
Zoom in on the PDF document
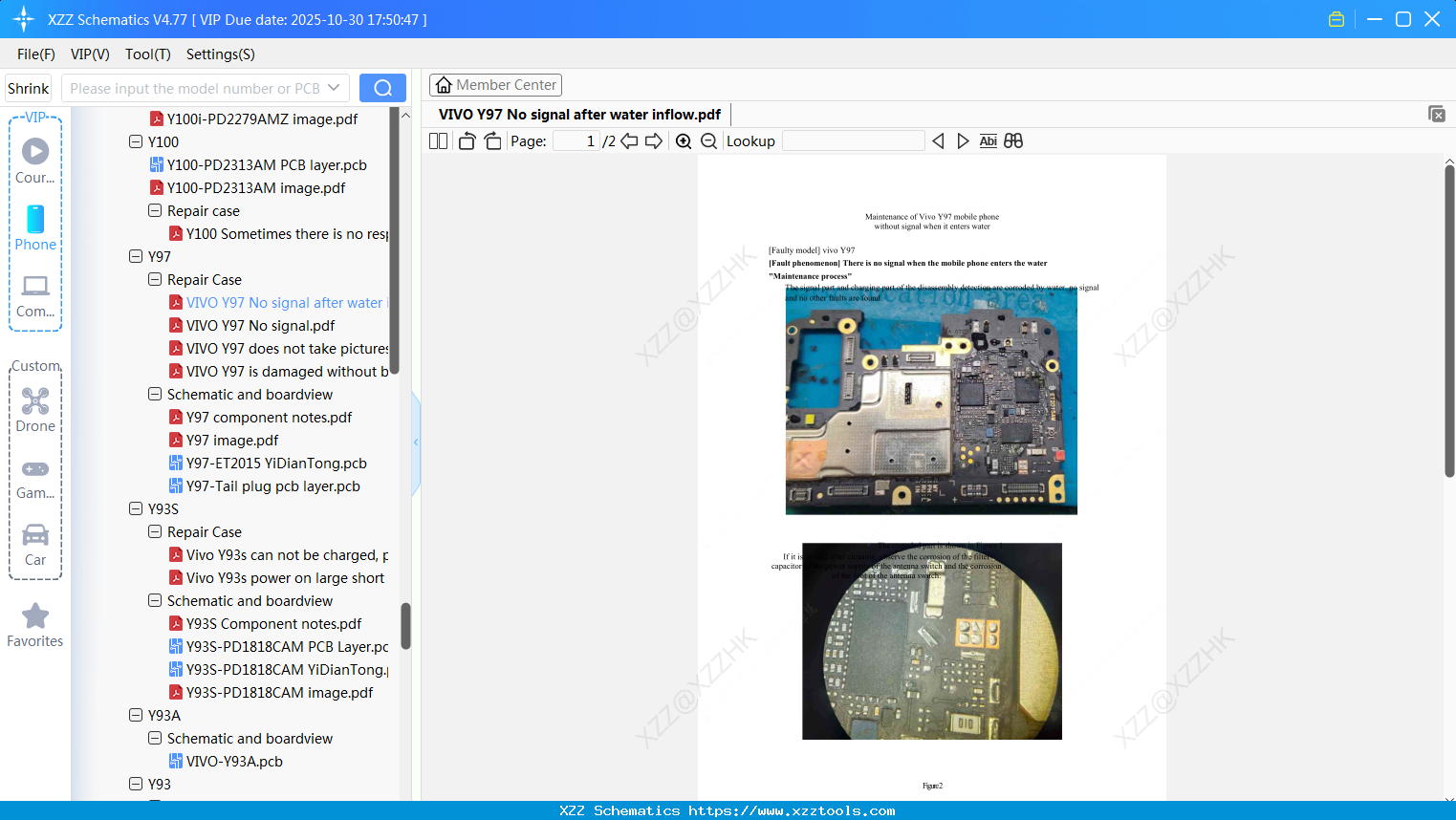click(x=684, y=141)
